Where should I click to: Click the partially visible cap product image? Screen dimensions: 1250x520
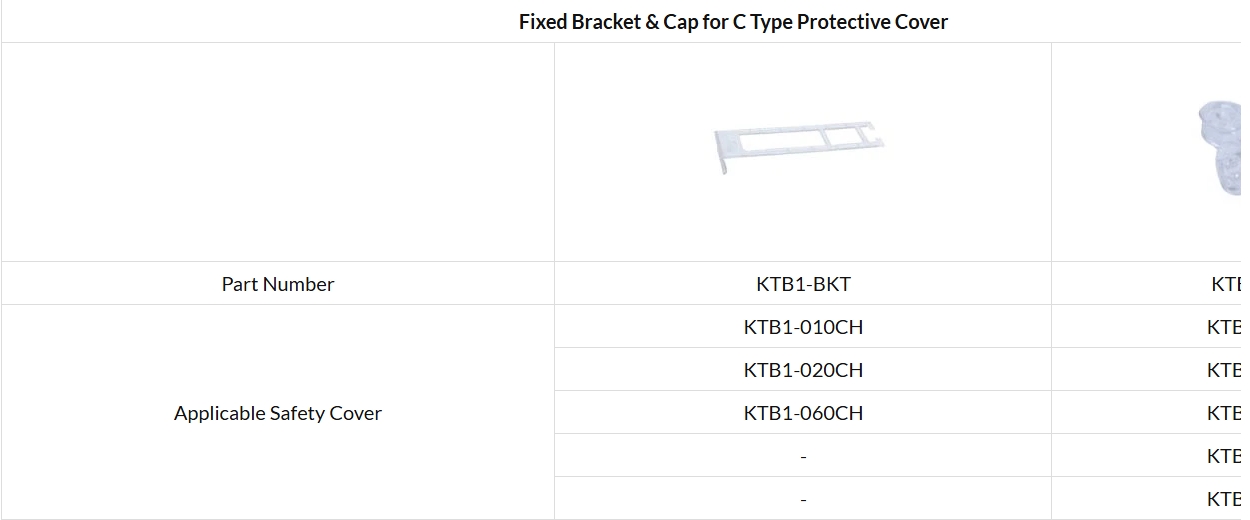1218,148
